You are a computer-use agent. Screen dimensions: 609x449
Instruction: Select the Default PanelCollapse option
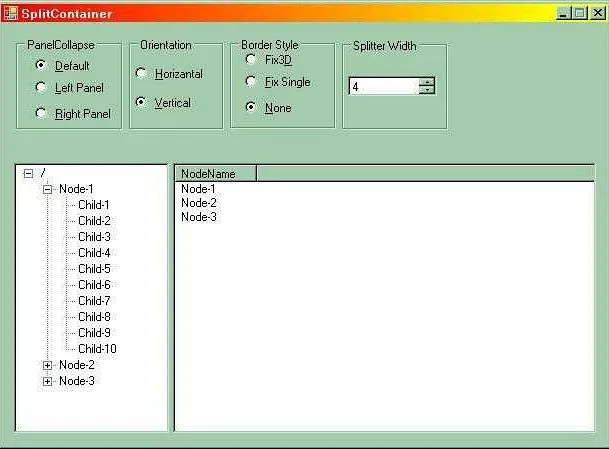point(41,65)
